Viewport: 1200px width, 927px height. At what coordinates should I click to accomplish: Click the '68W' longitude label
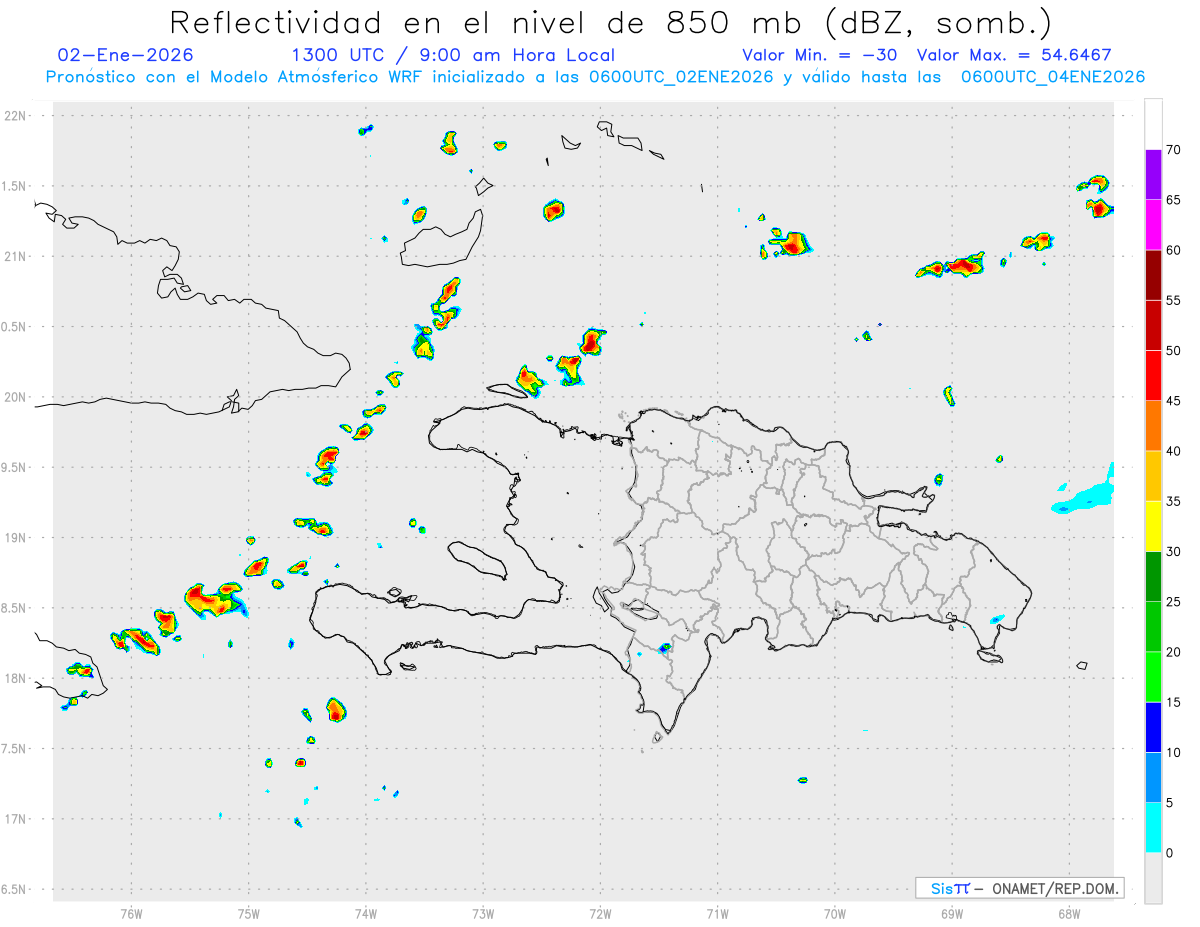[1069, 914]
